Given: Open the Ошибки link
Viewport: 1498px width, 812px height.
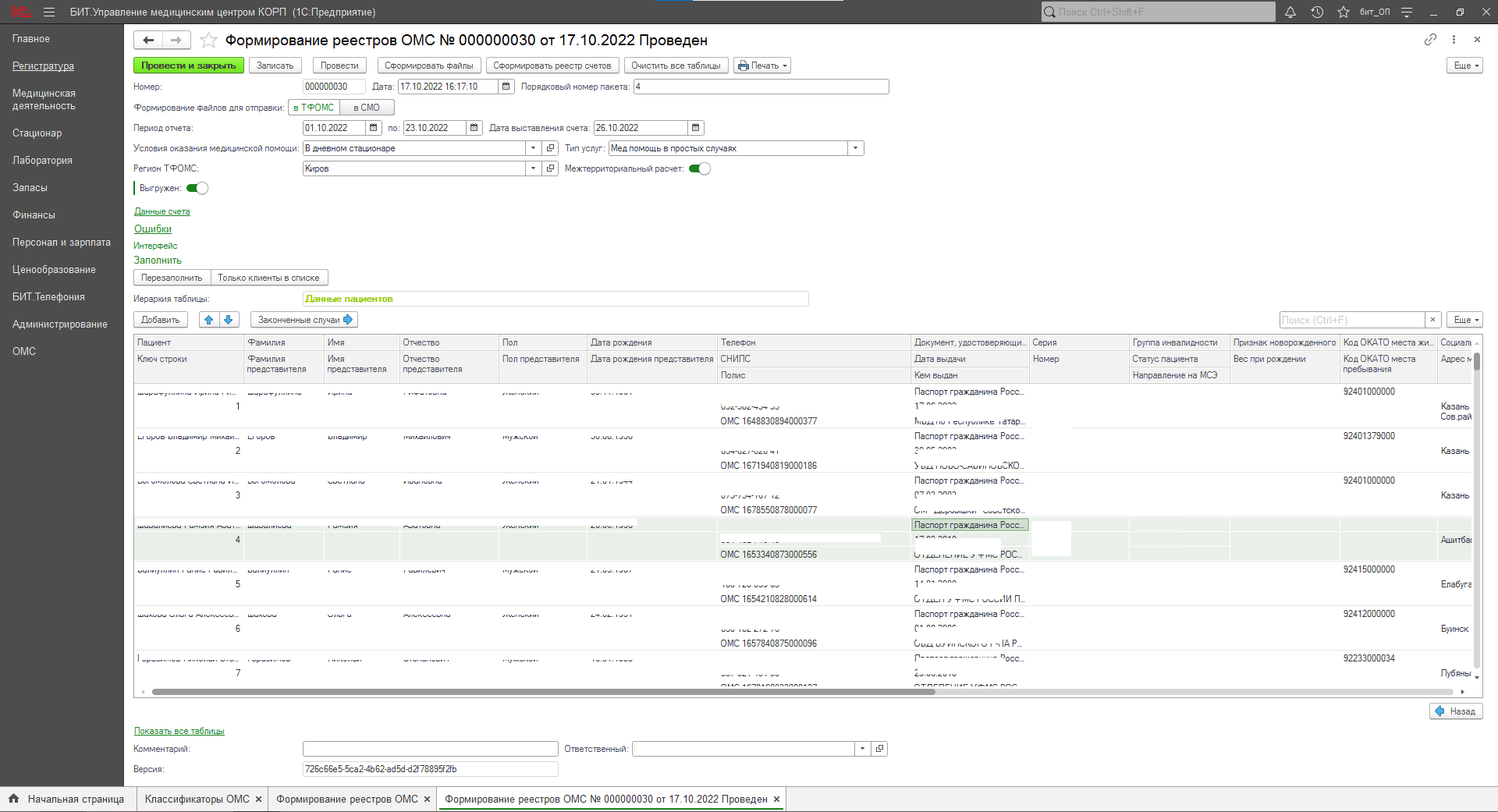Looking at the screenshot, I should 153,229.
